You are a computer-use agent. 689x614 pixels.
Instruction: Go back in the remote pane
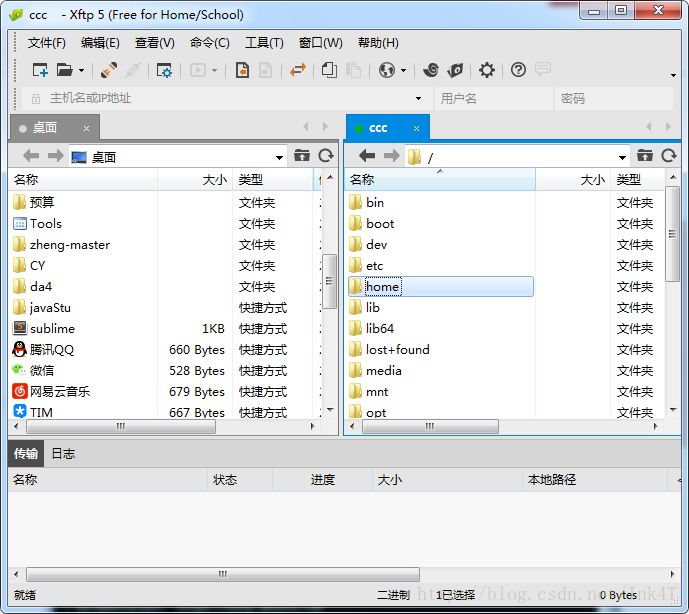(367, 156)
